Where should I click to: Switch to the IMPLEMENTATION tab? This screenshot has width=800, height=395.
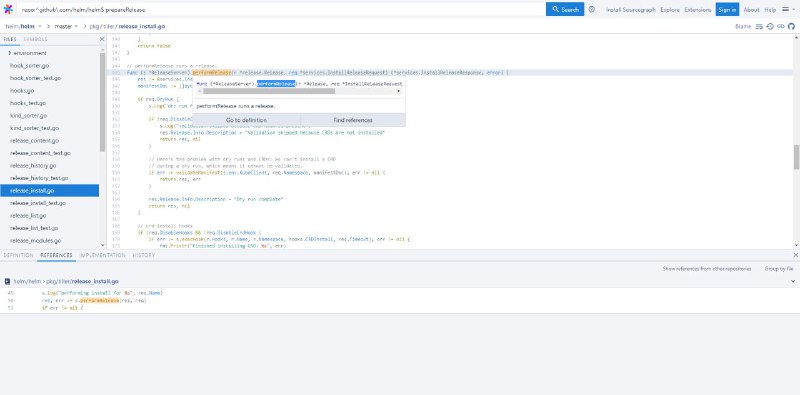click(102, 255)
